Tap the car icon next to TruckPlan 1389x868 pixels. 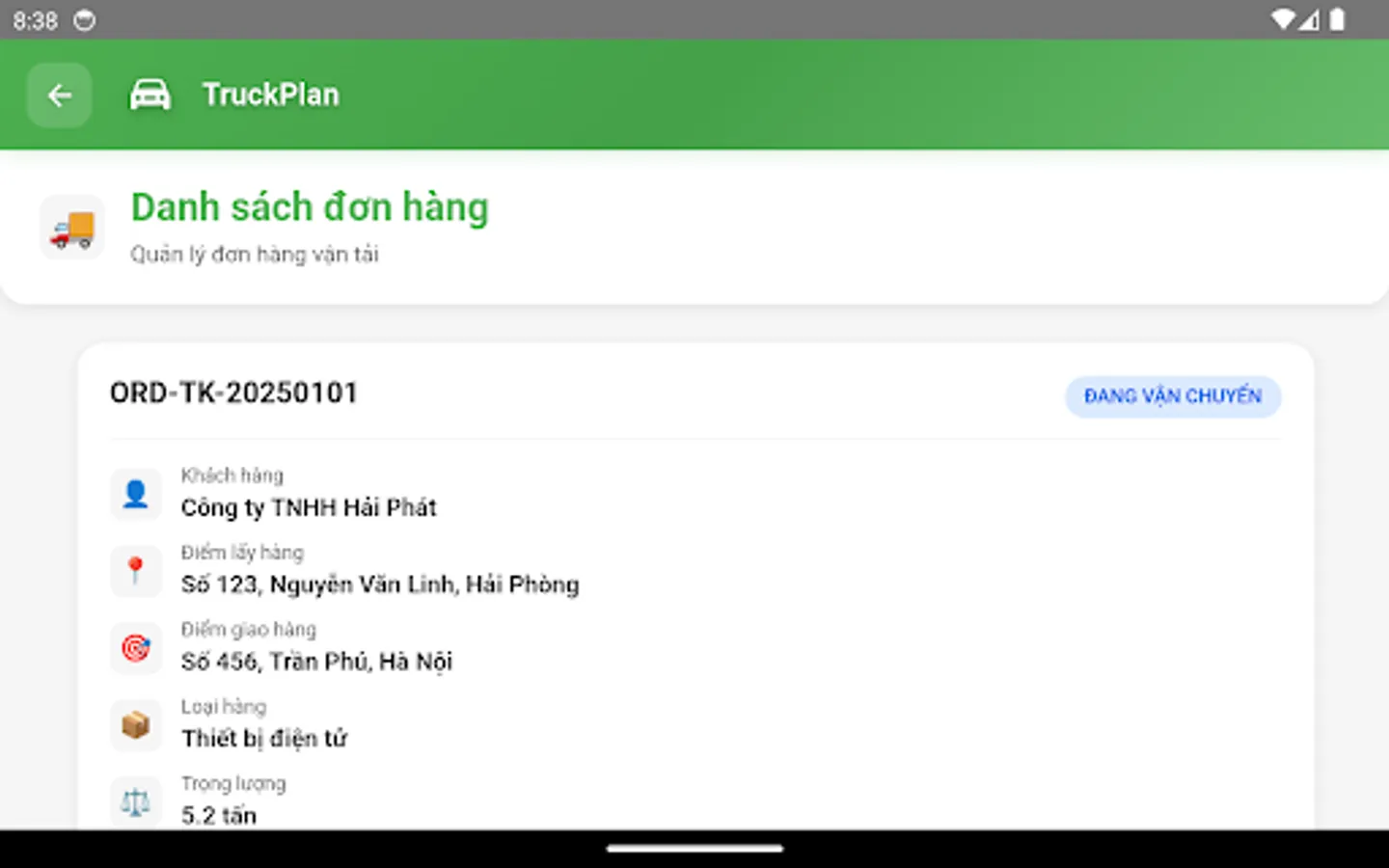click(x=150, y=94)
